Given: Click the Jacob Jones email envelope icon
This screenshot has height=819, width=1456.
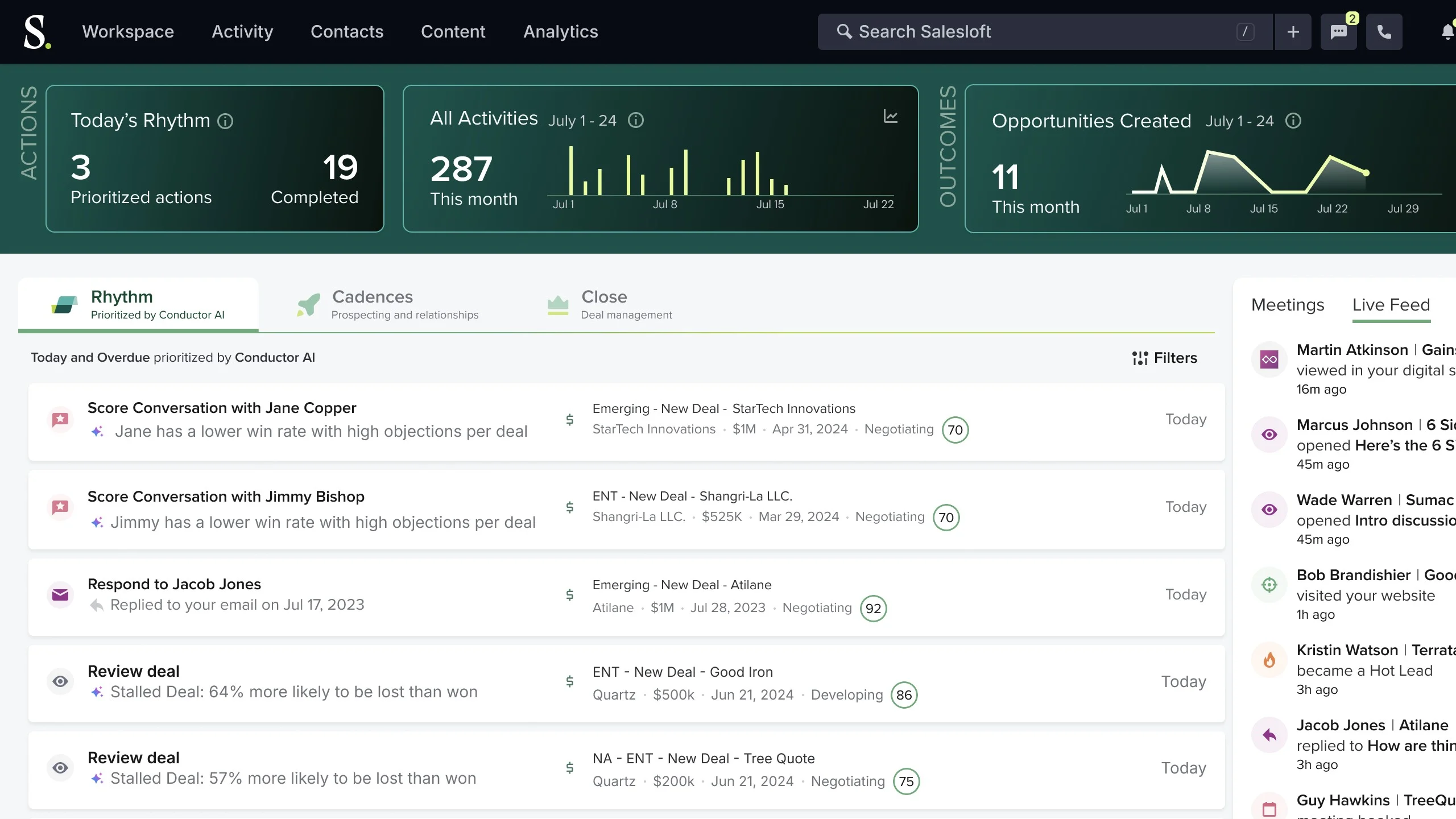Looking at the screenshot, I should 60,595.
